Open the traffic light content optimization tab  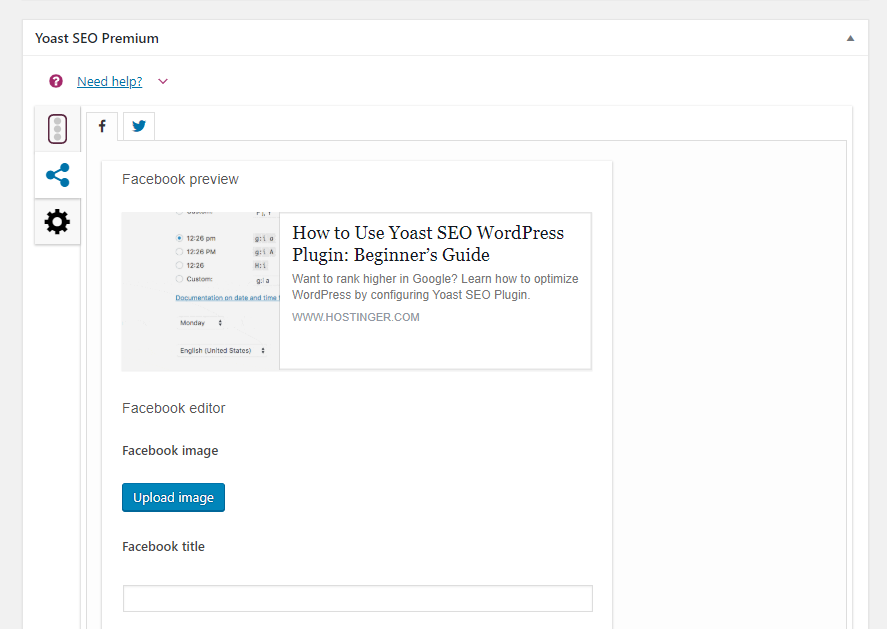tap(57, 129)
